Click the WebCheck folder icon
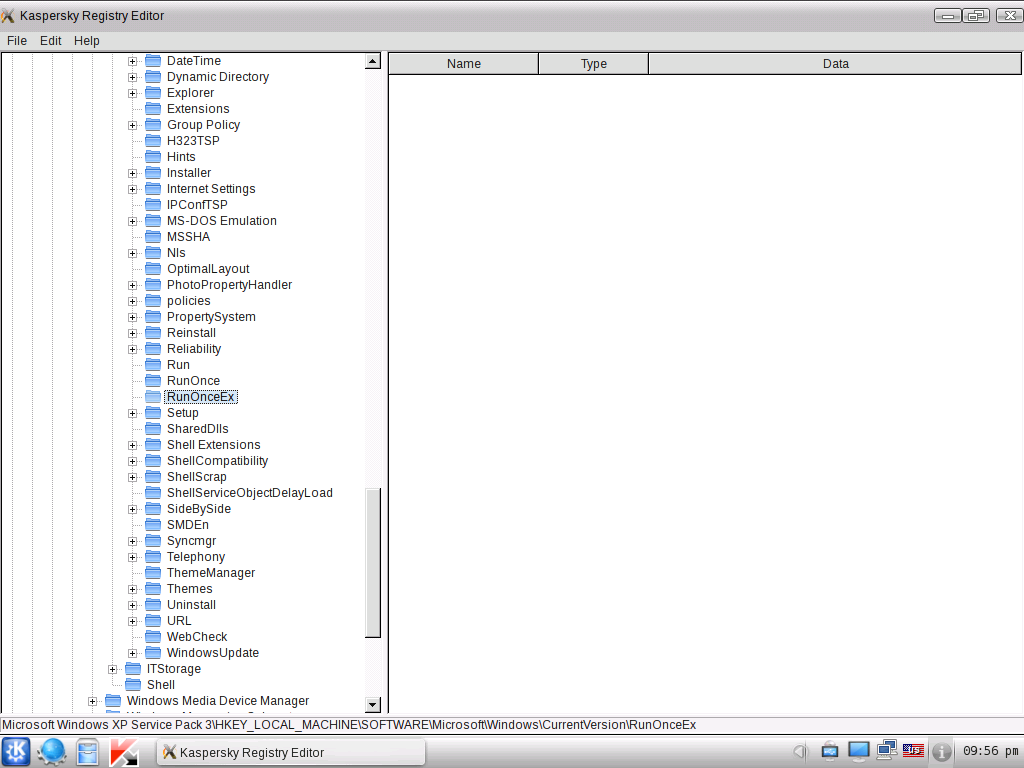 pos(153,637)
